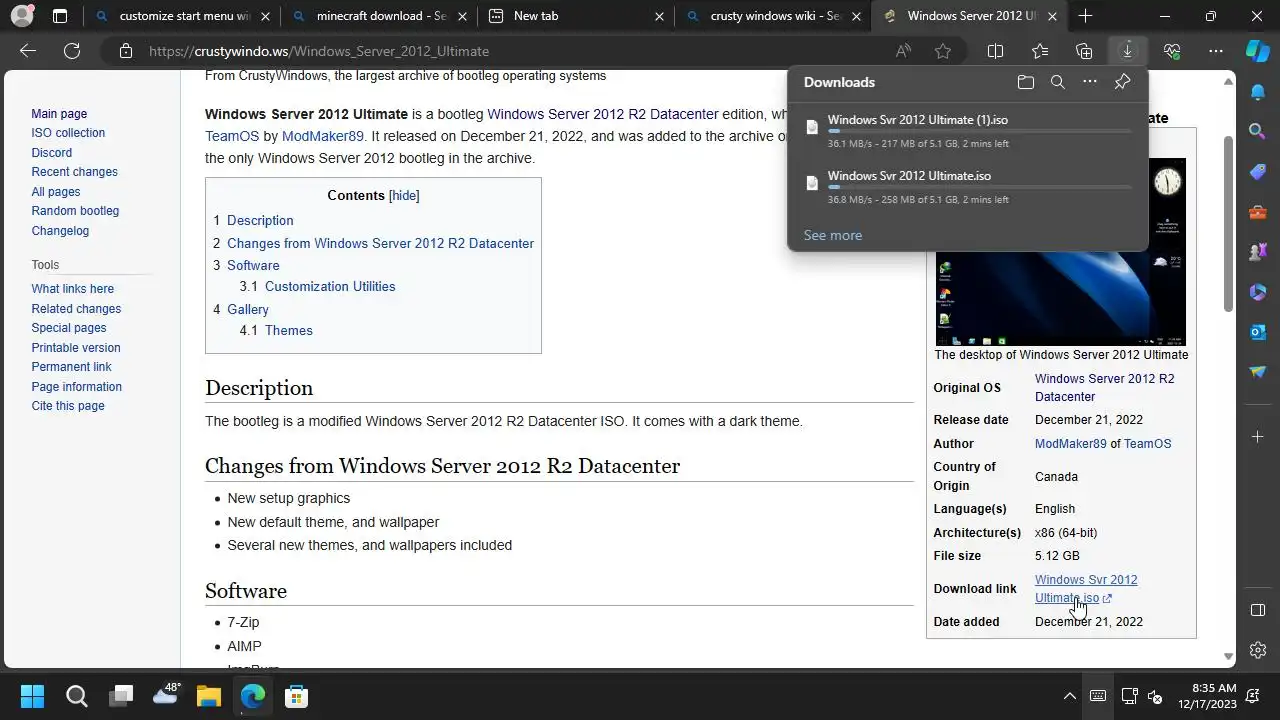Open the browser profile avatar icon
1280x720 pixels.
21,16
